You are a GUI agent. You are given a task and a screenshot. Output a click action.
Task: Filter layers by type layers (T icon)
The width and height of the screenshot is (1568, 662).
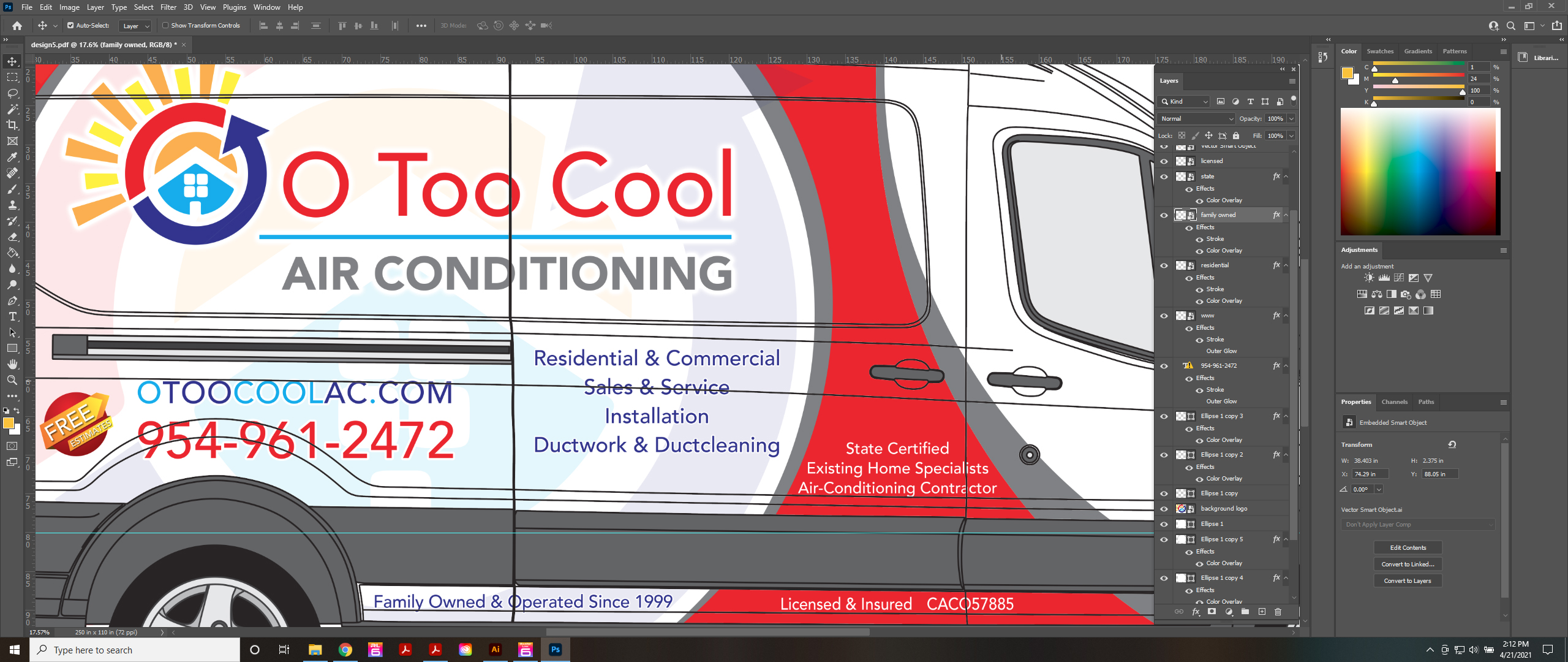[x=1250, y=102]
